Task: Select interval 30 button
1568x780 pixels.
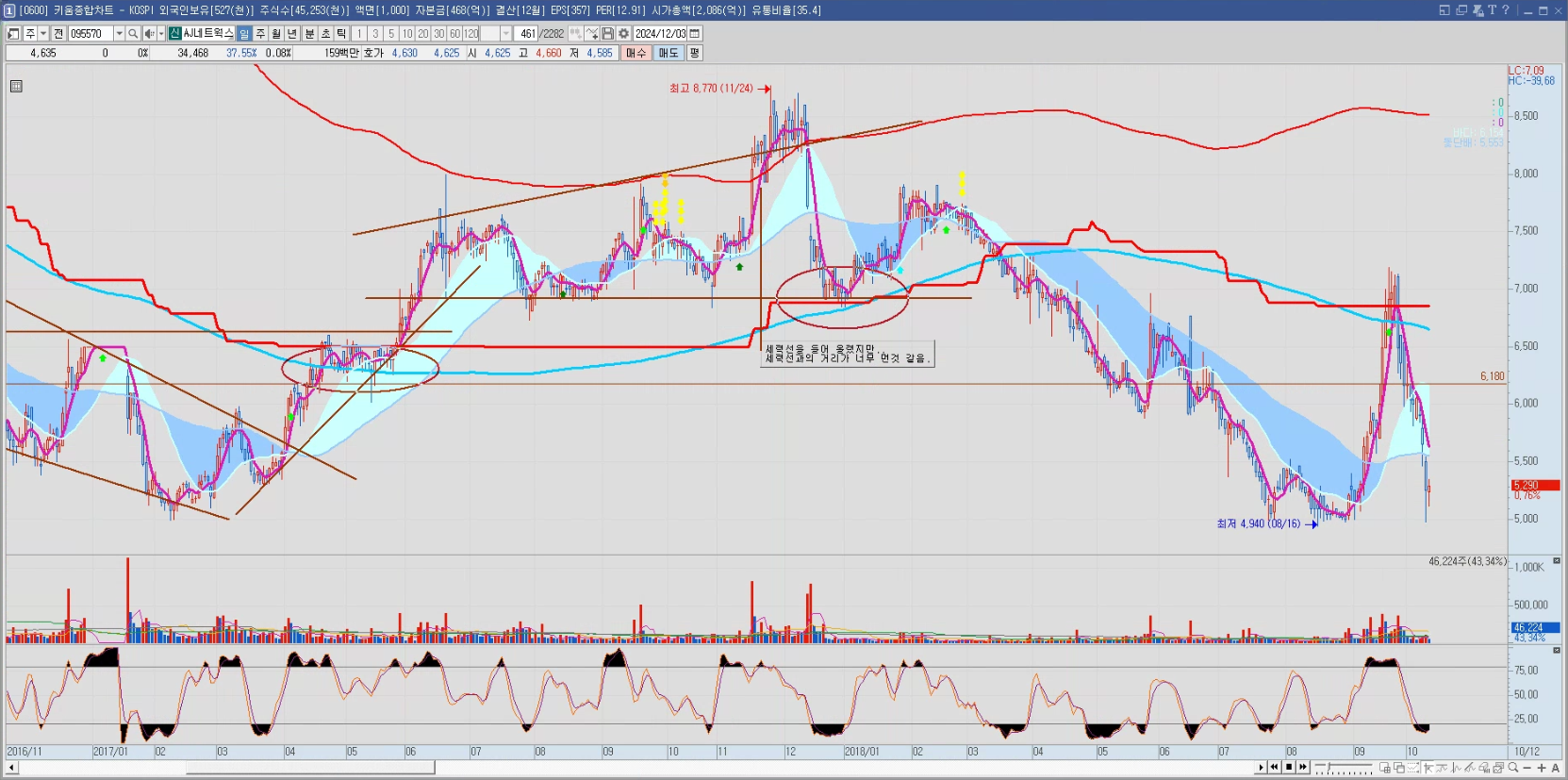Action: pyautogui.click(x=439, y=33)
